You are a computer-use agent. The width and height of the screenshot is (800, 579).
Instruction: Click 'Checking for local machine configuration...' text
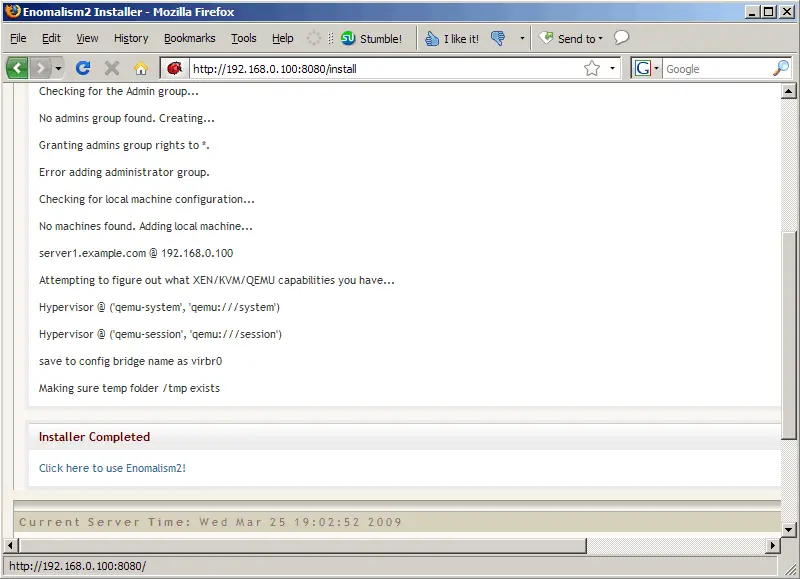point(146,199)
